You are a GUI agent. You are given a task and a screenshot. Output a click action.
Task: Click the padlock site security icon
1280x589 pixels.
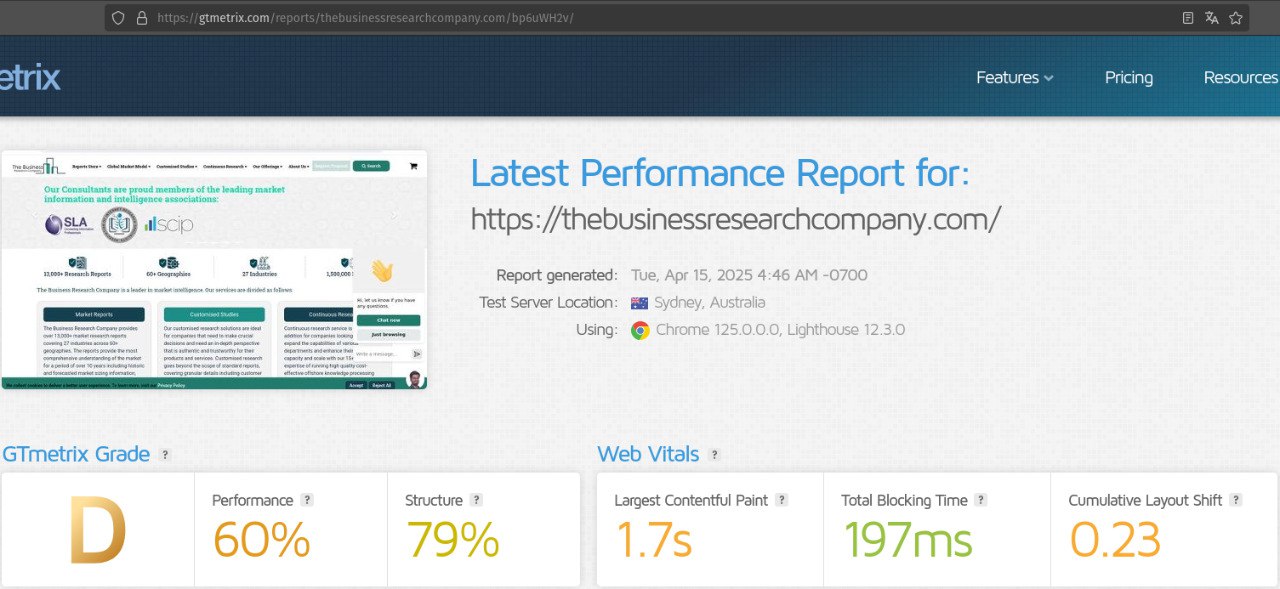coord(142,18)
